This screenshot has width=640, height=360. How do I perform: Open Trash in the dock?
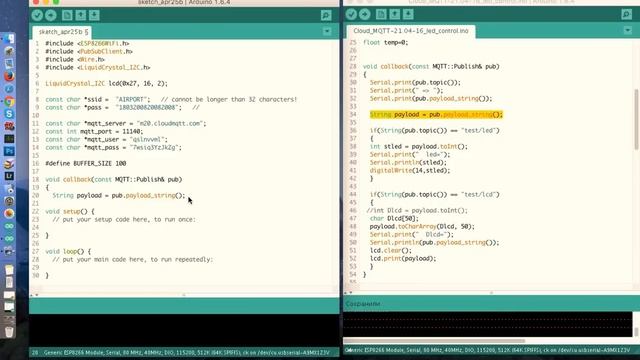9,331
